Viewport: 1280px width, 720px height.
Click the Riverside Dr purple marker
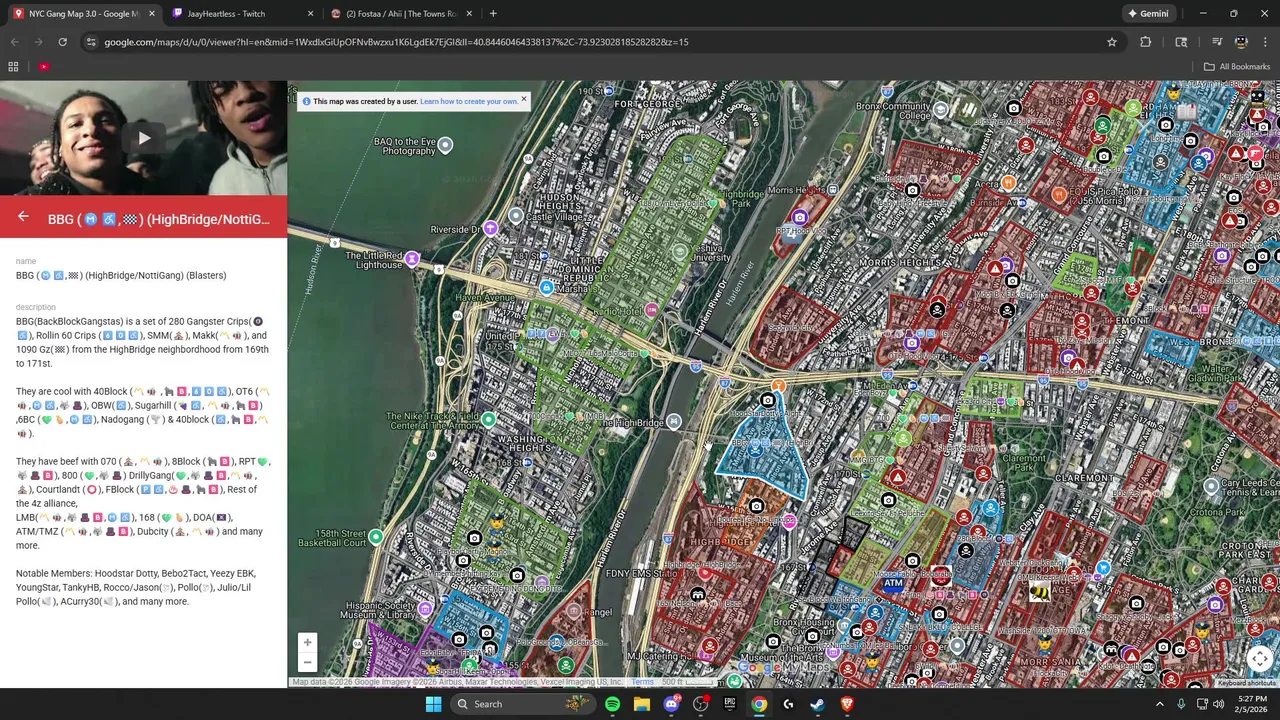pyautogui.click(x=490, y=228)
